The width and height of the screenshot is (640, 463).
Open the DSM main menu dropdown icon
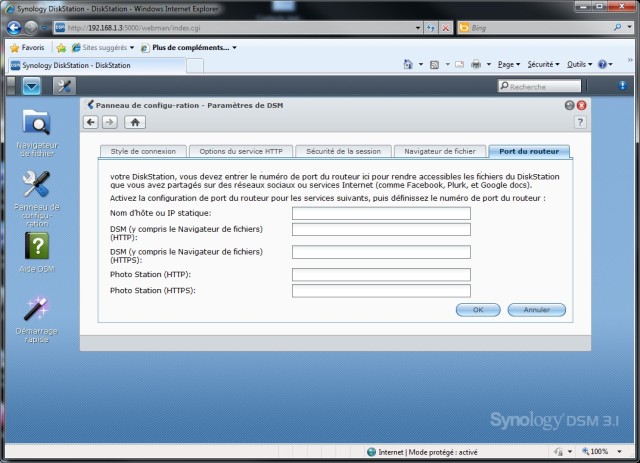pyautogui.click(x=32, y=86)
